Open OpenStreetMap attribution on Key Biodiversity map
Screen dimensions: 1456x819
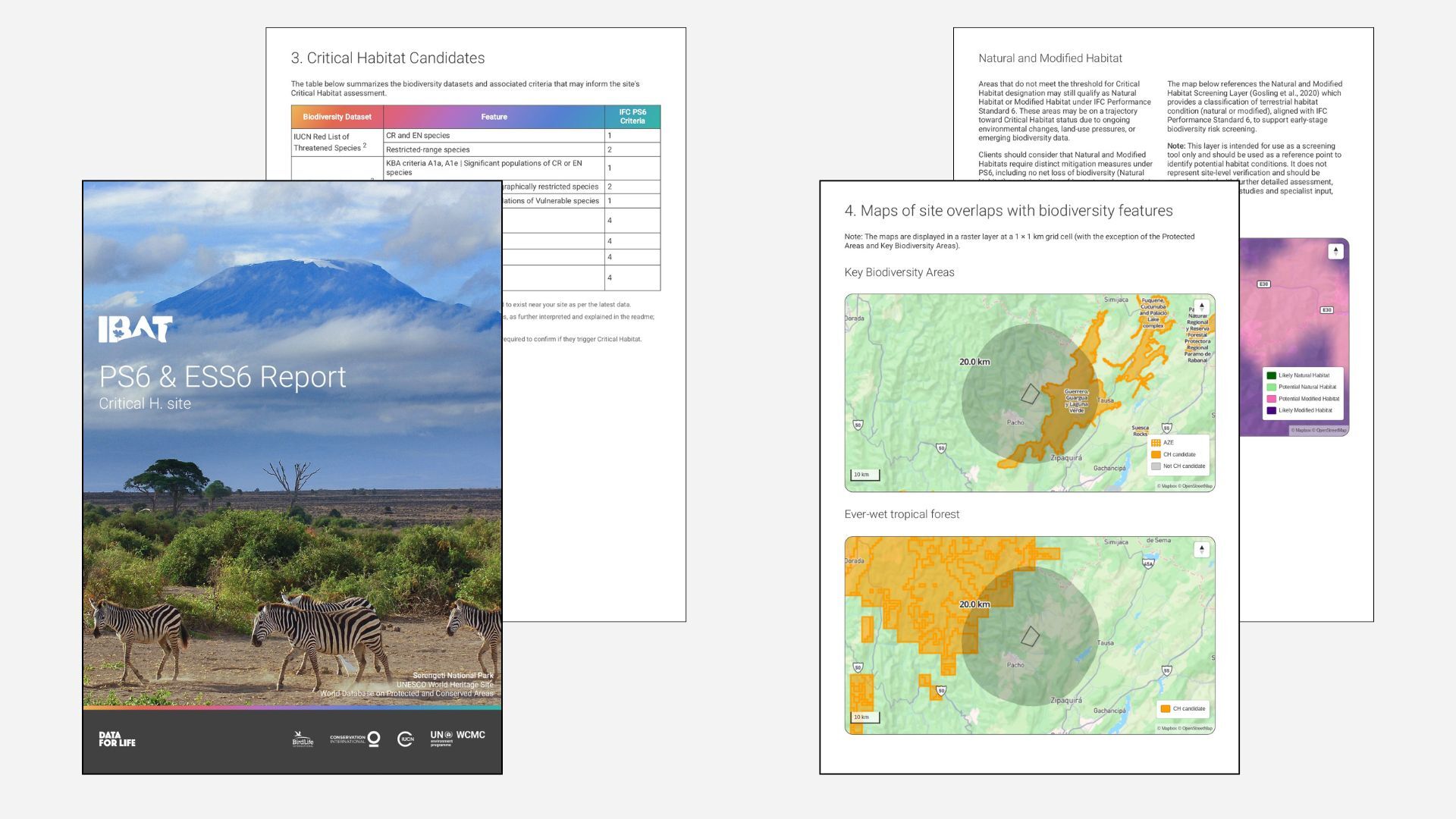pyautogui.click(x=1197, y=486)
